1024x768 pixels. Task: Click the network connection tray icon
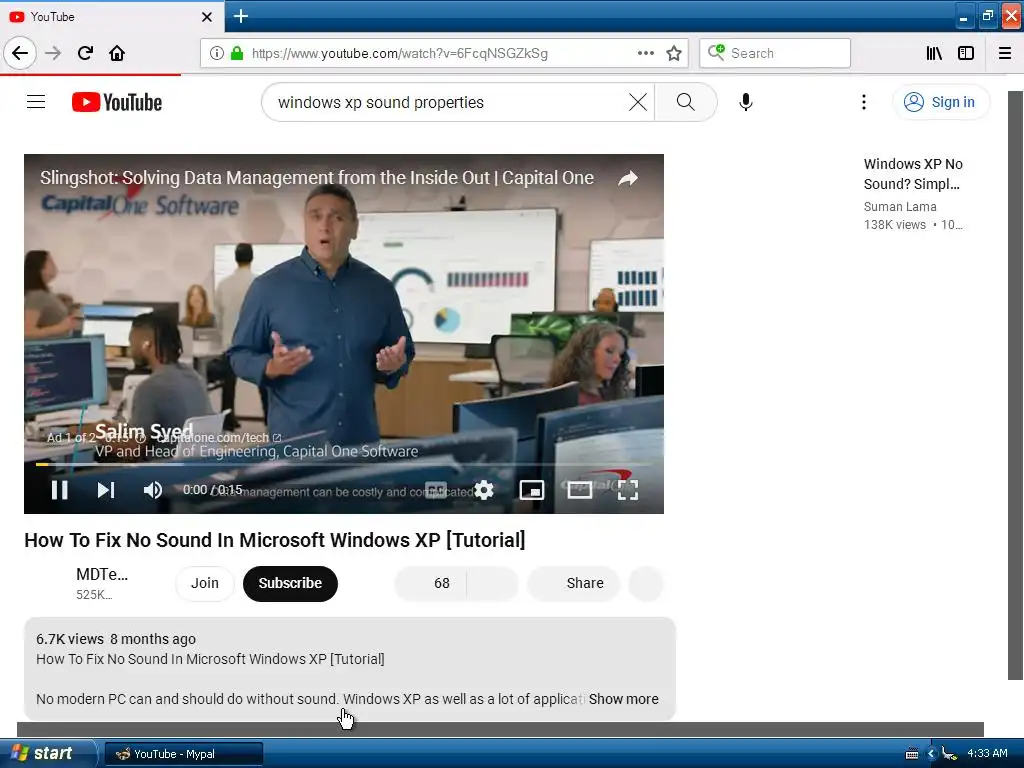(x=950, y=754)
